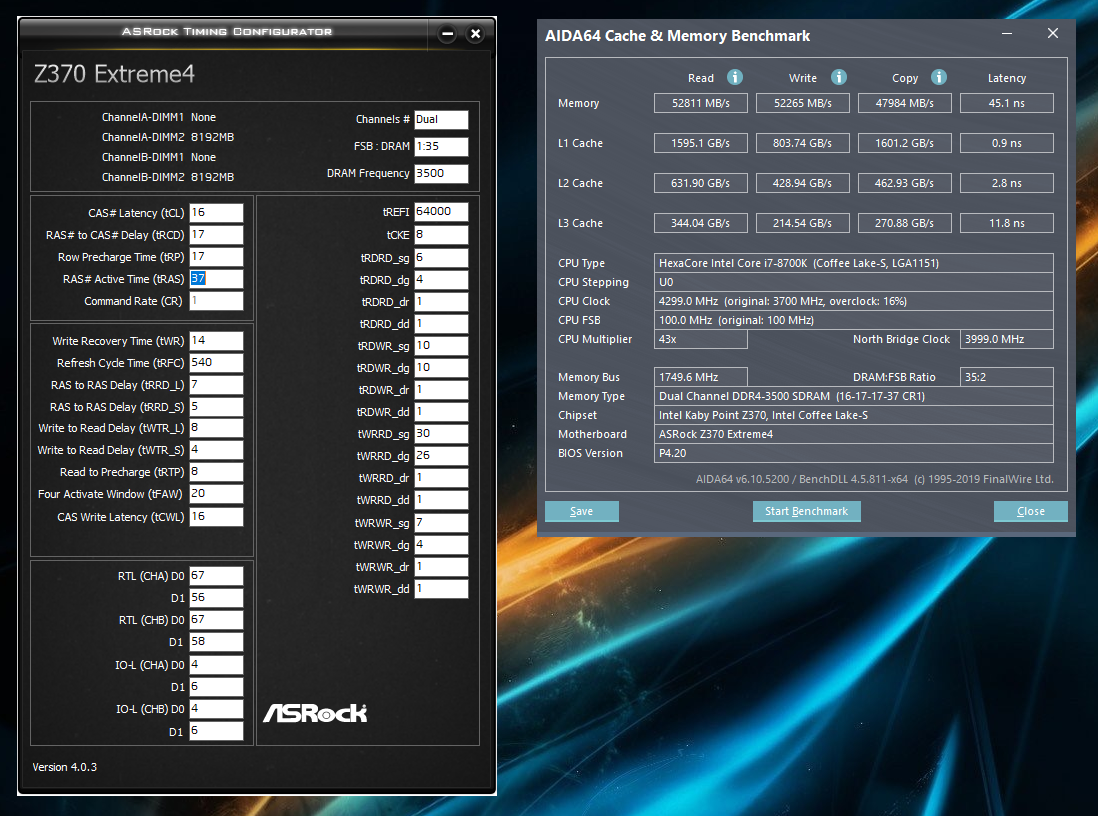Click the DRAM Frequency field showing 3500
This screenshot has width=1098, height=816.
[x=441, y=173]
